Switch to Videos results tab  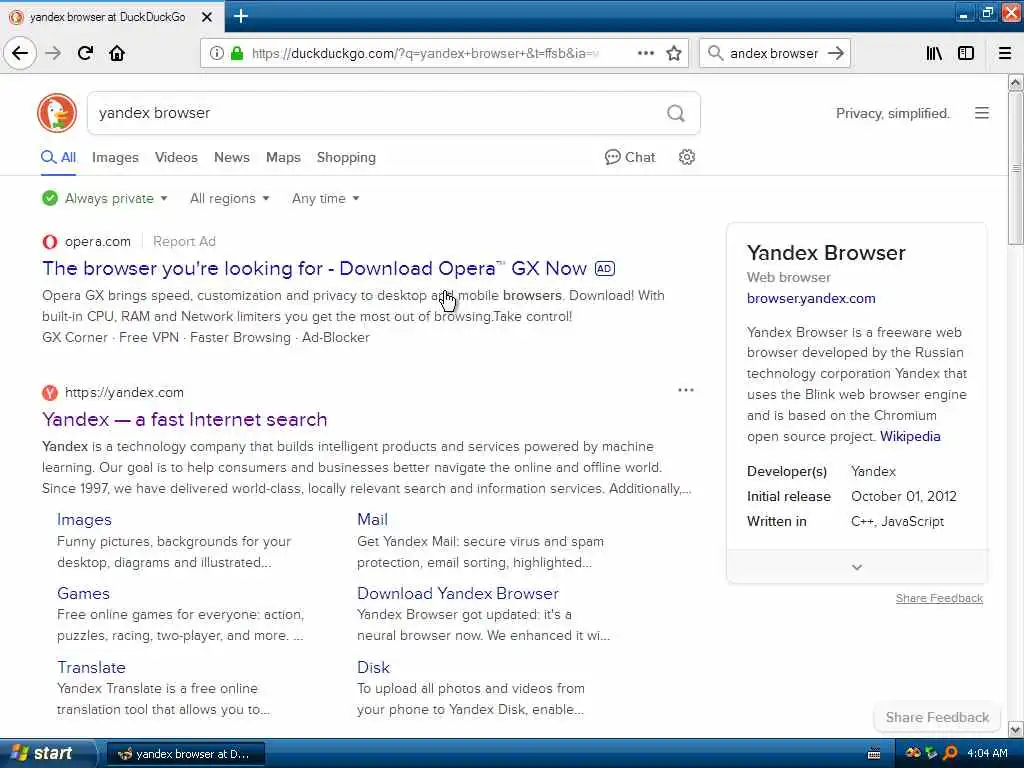[x=176, y=157]
